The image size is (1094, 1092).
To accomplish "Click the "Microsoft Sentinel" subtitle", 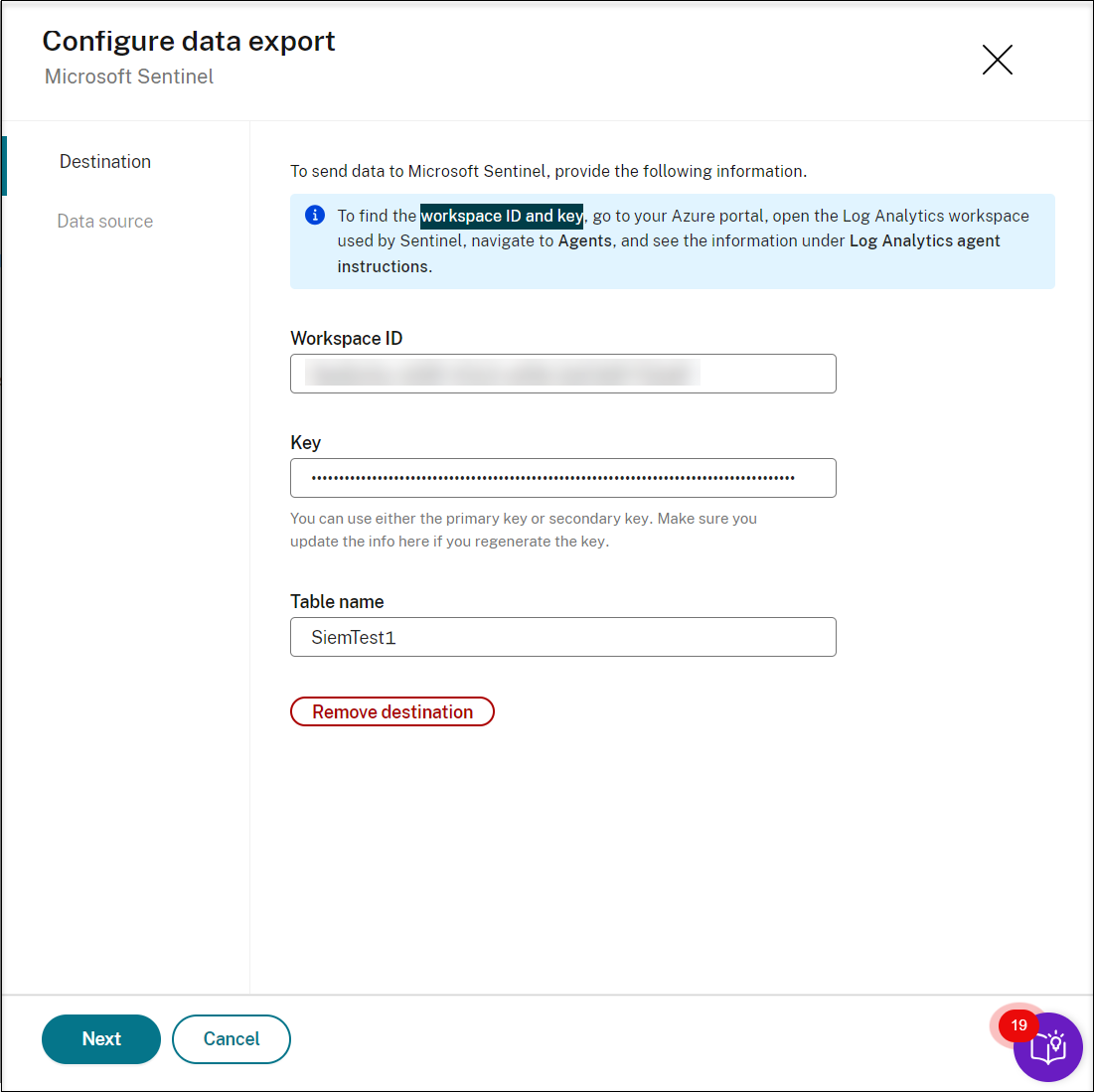I will (129, 77).
